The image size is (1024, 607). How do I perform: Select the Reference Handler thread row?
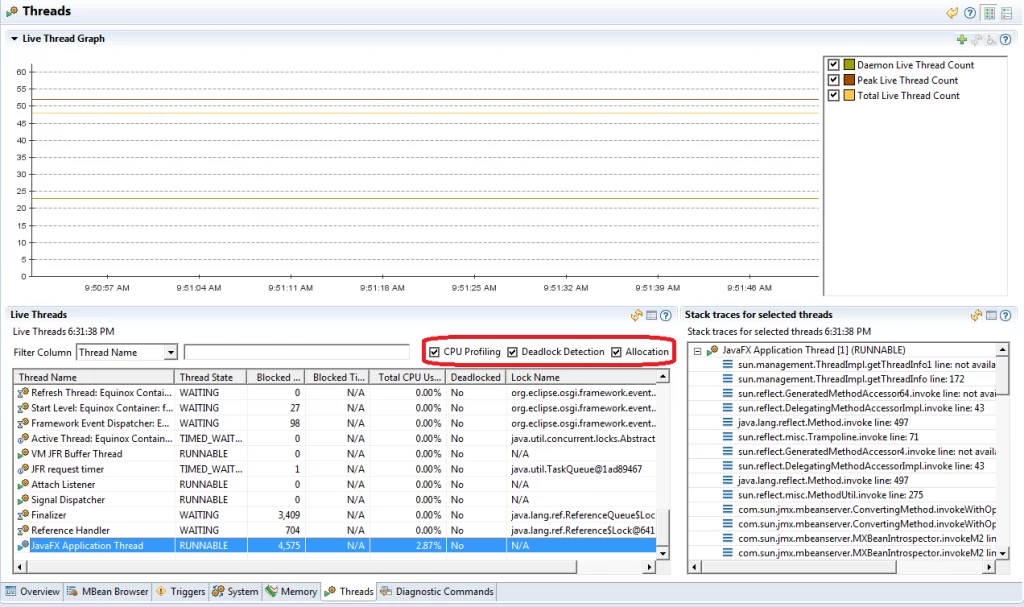pyautogui.click(x=334, y=531)
